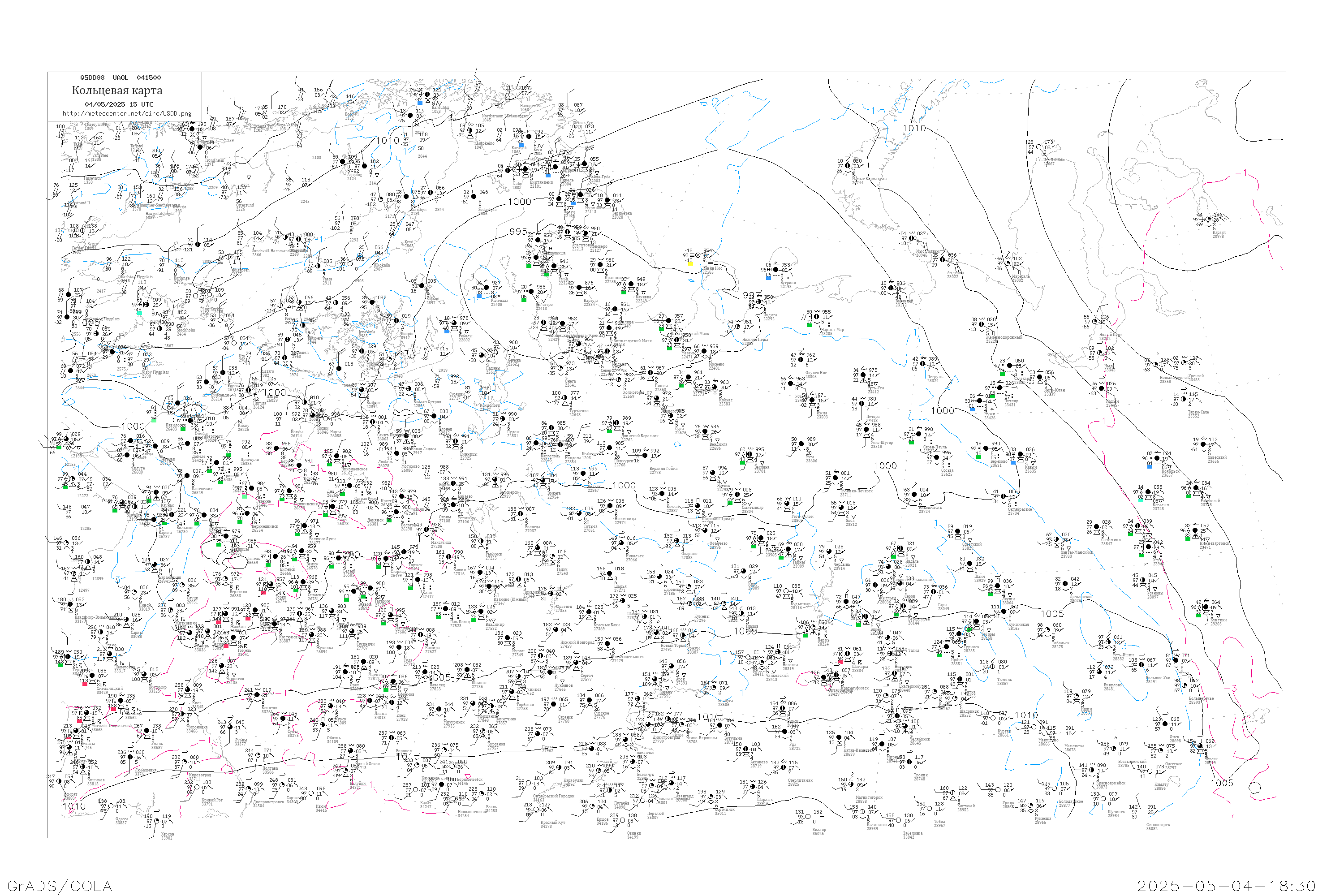Click the Ostersund station name
This screenshot has height=896, width=1344.
tap(245, 205)
